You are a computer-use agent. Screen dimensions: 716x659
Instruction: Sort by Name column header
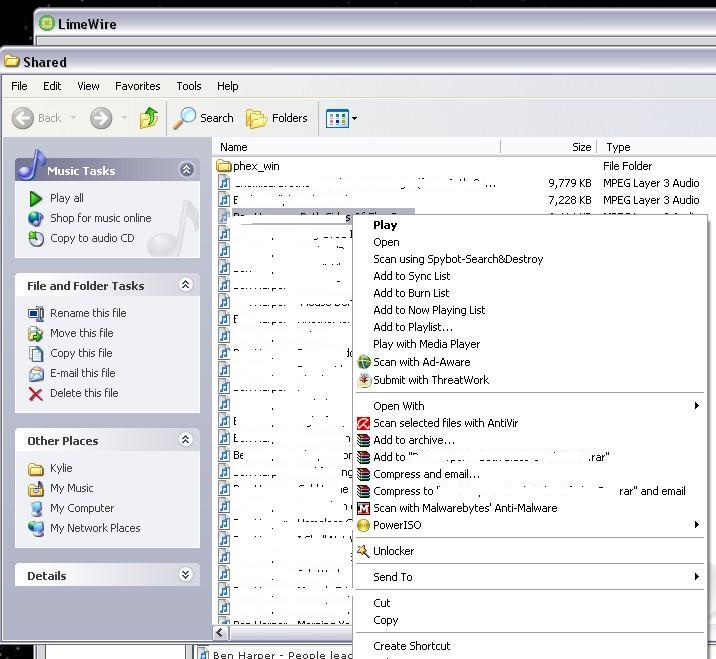point(357,147)
